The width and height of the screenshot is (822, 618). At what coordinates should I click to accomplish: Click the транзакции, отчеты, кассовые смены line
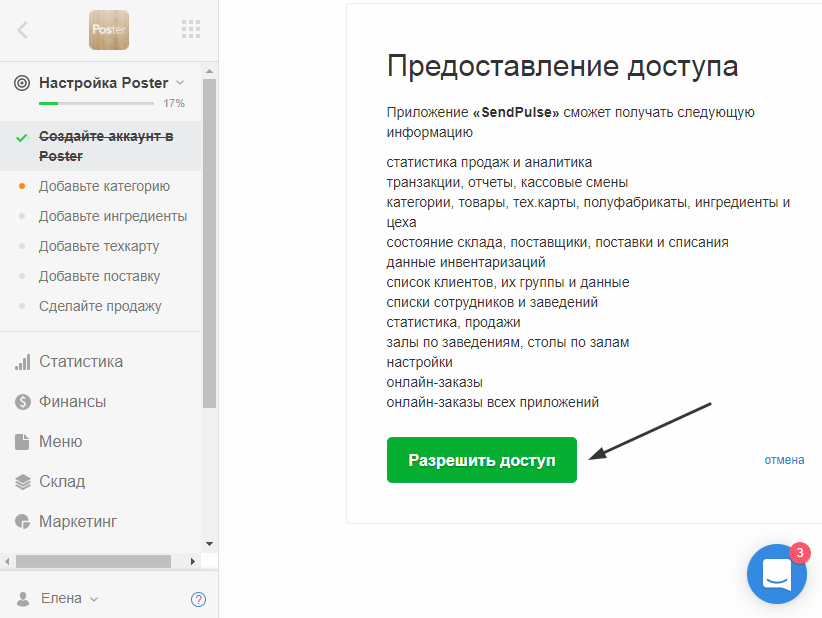coord(507,182)
